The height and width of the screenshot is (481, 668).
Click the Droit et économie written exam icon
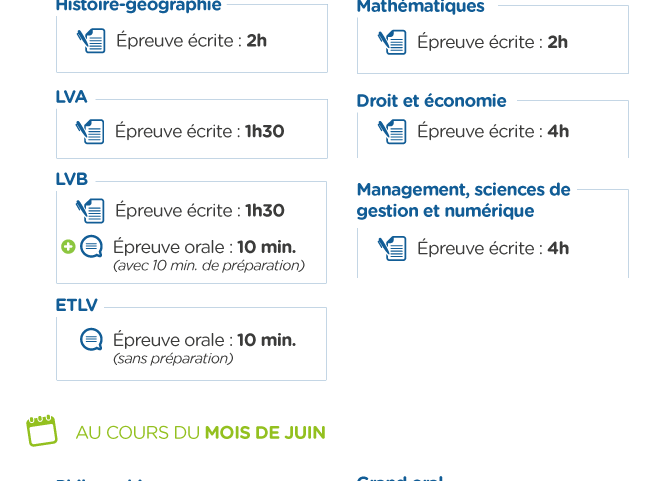point(392,132)
